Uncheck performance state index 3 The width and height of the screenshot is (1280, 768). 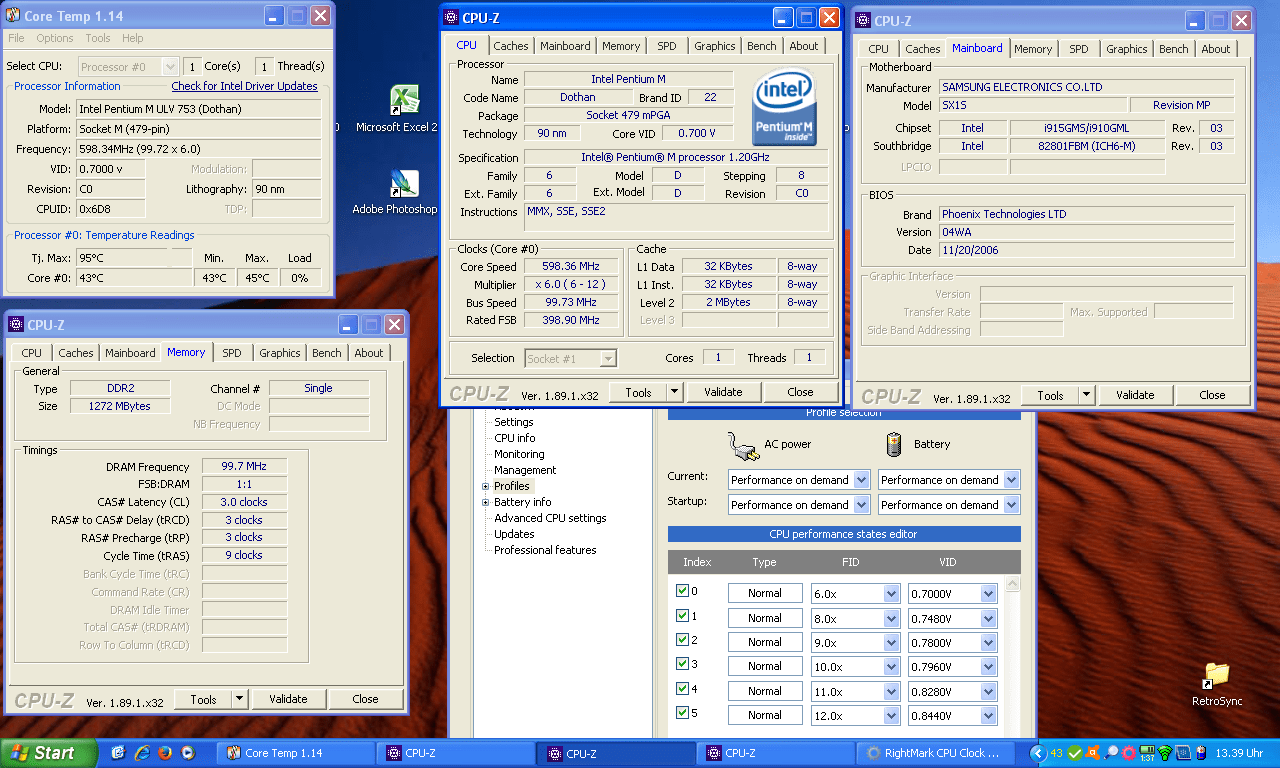[682, 664]
